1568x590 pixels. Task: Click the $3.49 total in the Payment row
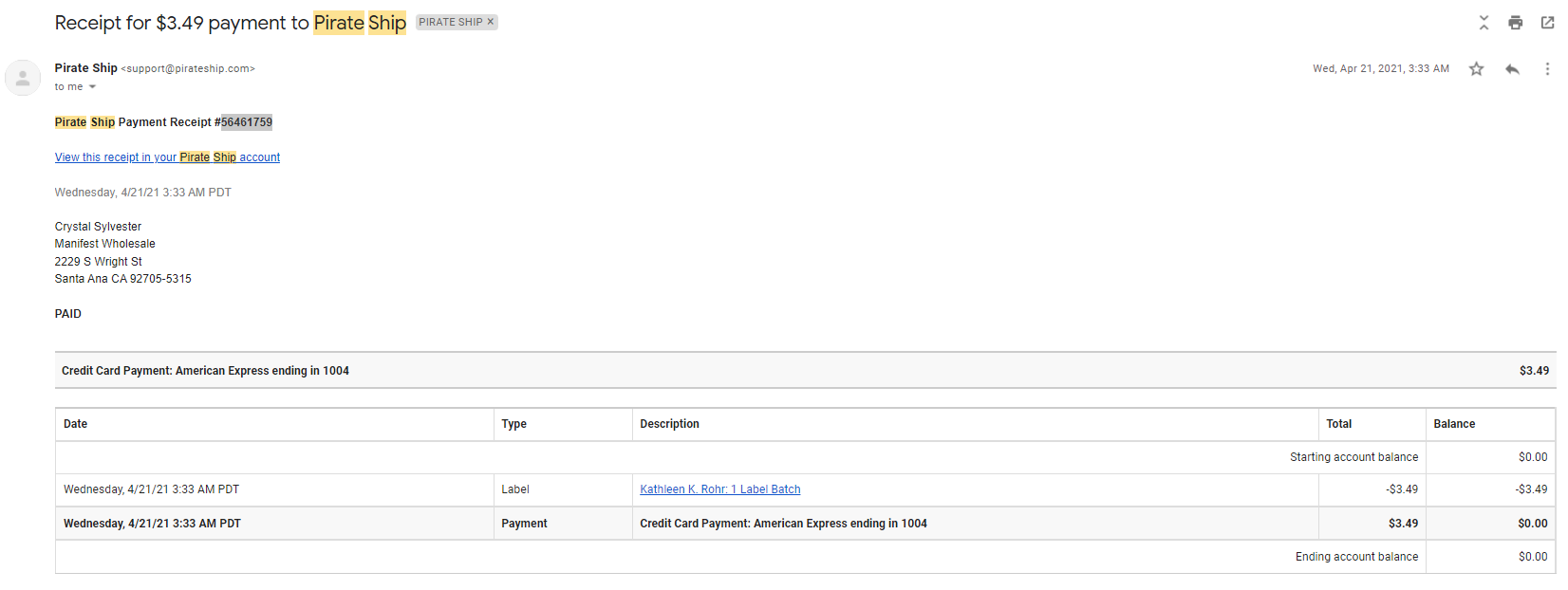pyautogui.click(x=1404, y=524)
